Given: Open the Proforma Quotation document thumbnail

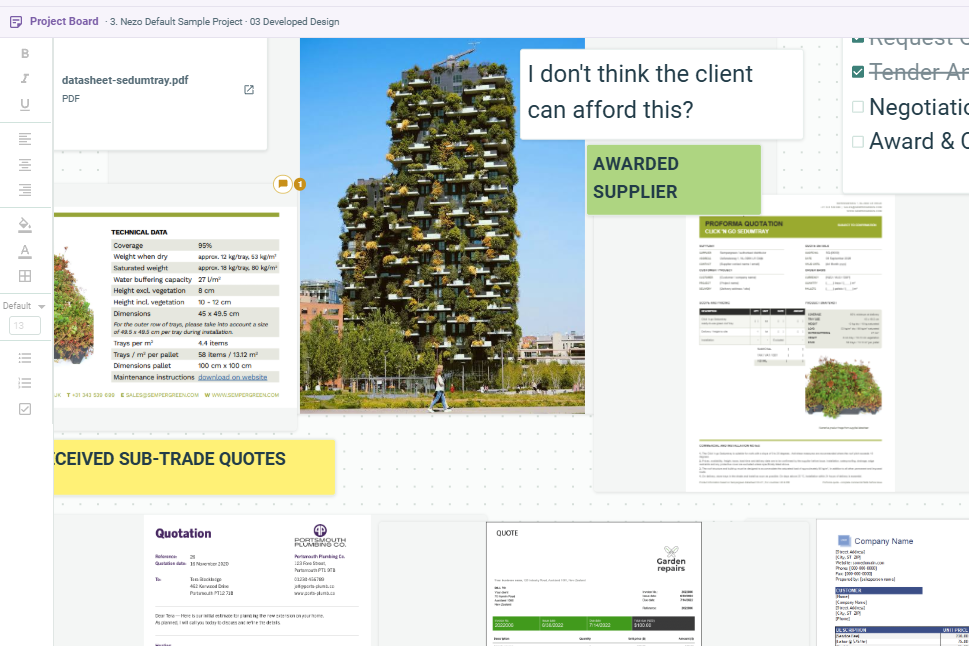Looking at the screenshot, I should 790,344.
